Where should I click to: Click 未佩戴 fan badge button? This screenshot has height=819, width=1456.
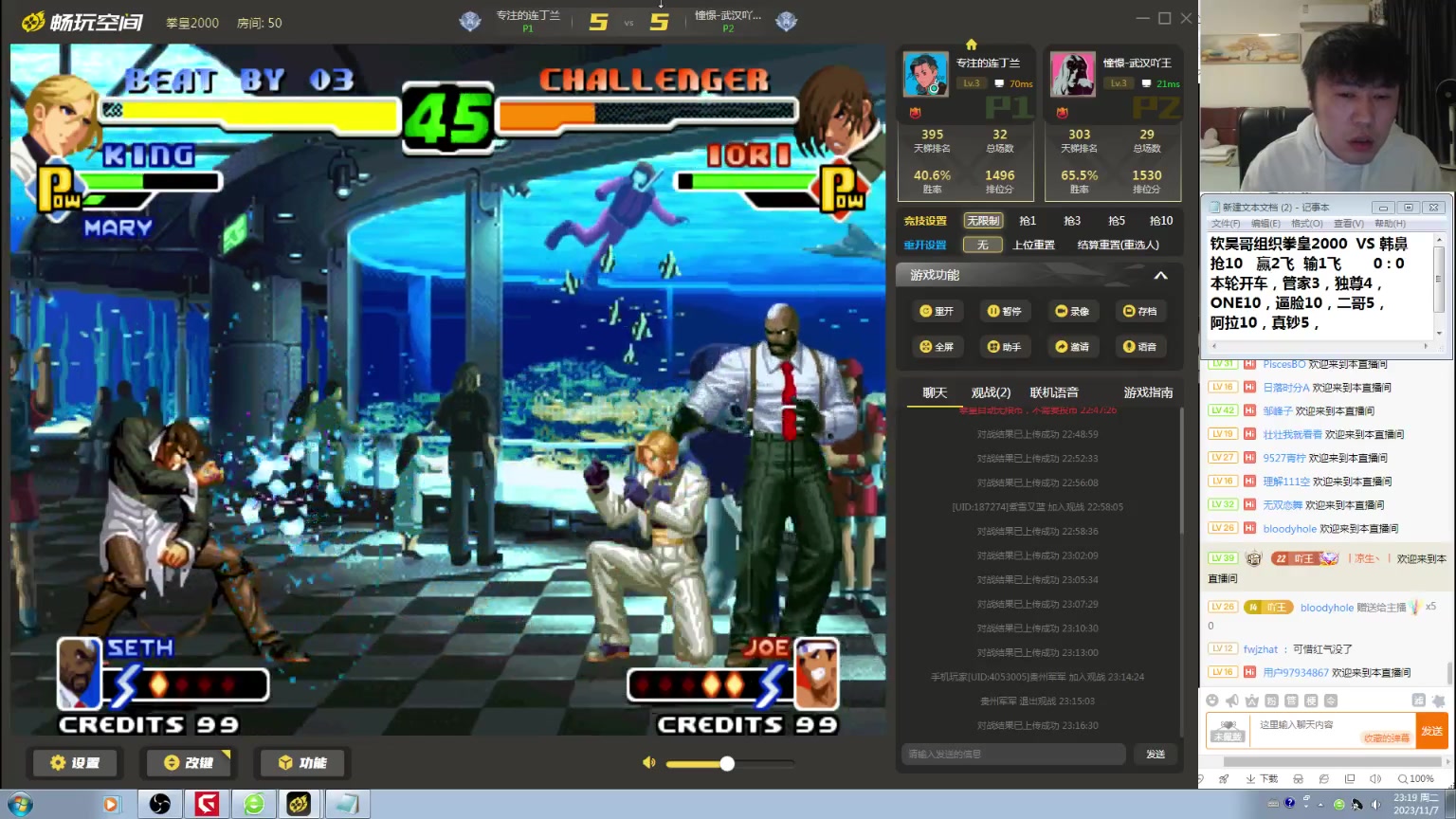(x=1228, y=731)
